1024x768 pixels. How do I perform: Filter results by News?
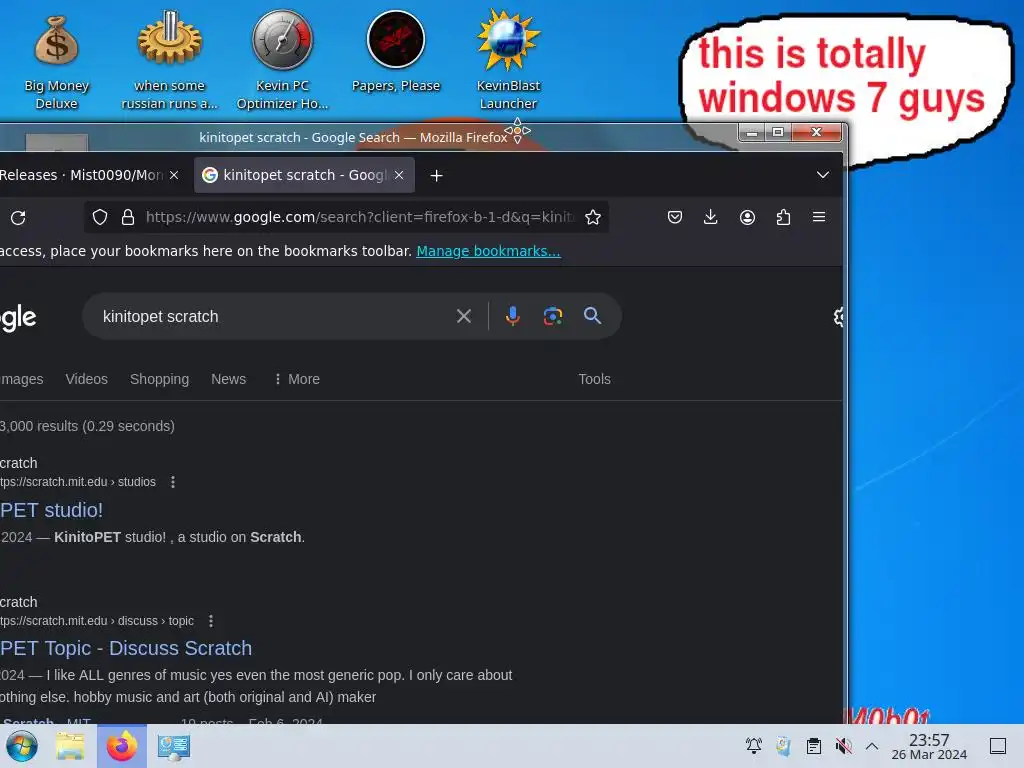tap(229, 379)
